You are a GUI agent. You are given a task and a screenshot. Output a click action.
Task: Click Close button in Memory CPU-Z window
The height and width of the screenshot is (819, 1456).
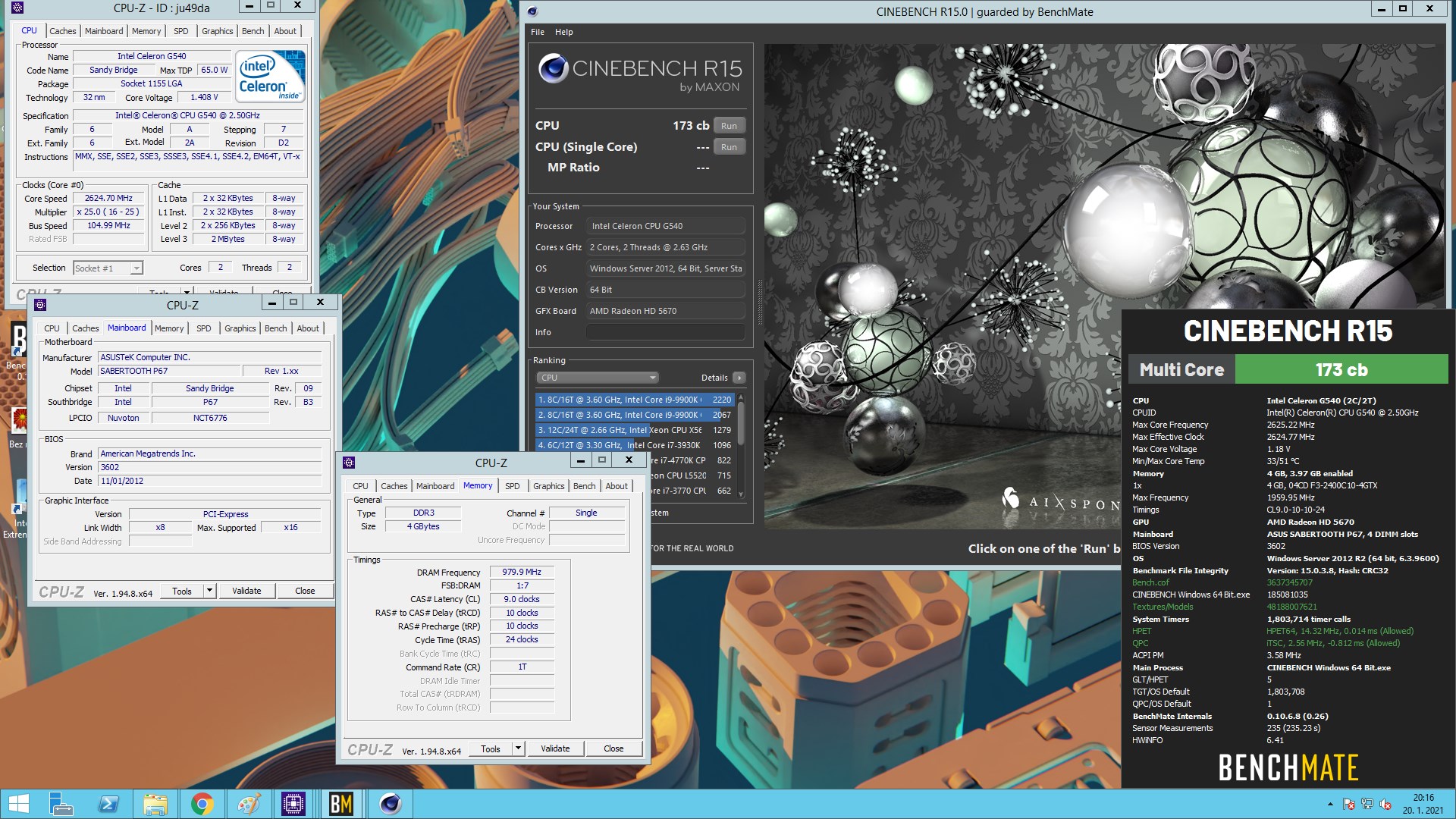coord(613,748)
